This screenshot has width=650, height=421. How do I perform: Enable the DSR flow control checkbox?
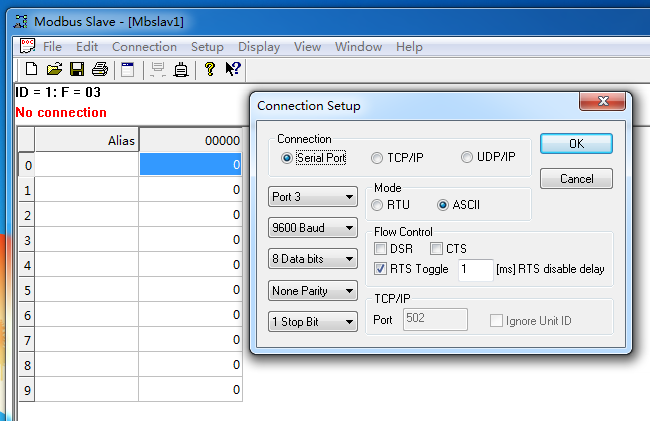coord(380,249)
